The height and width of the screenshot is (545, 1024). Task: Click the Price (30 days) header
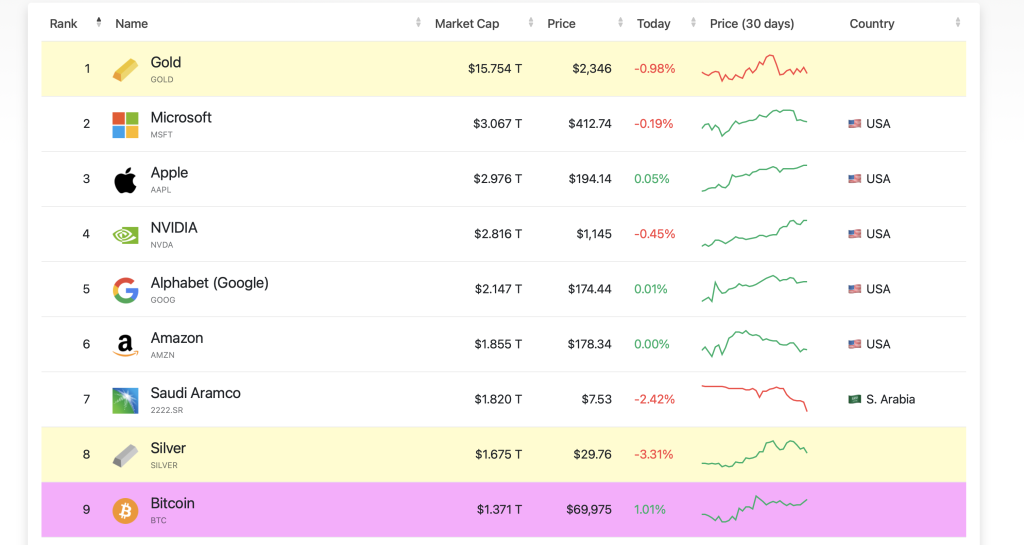point(752,23)
